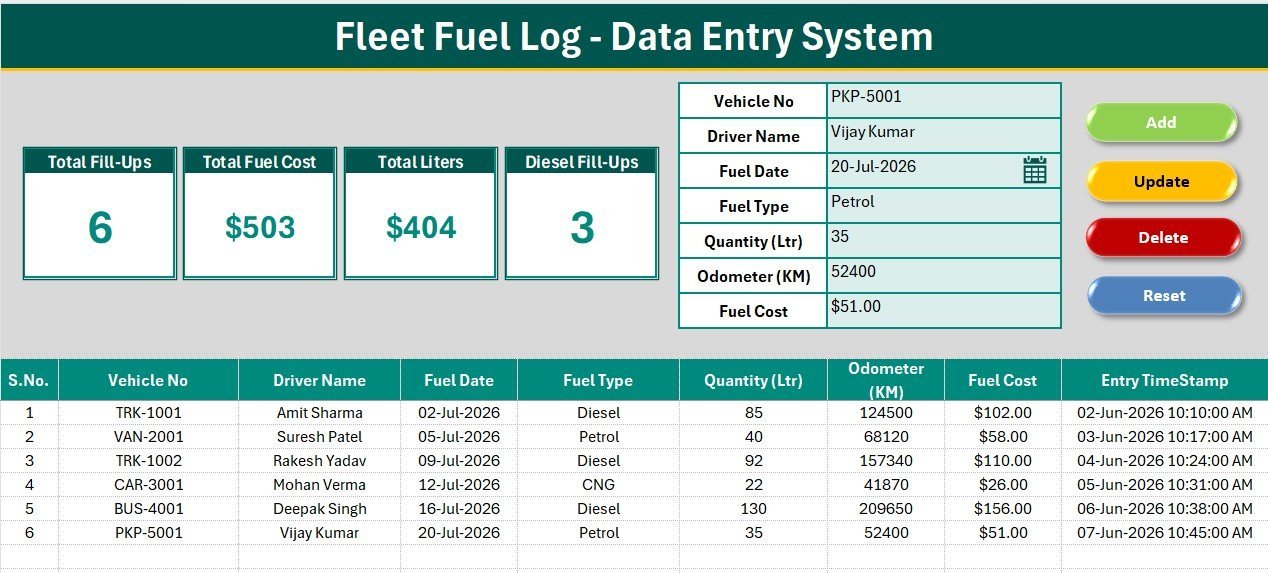
Task: Click the red Delete button
Action: tap(1163, 237)
